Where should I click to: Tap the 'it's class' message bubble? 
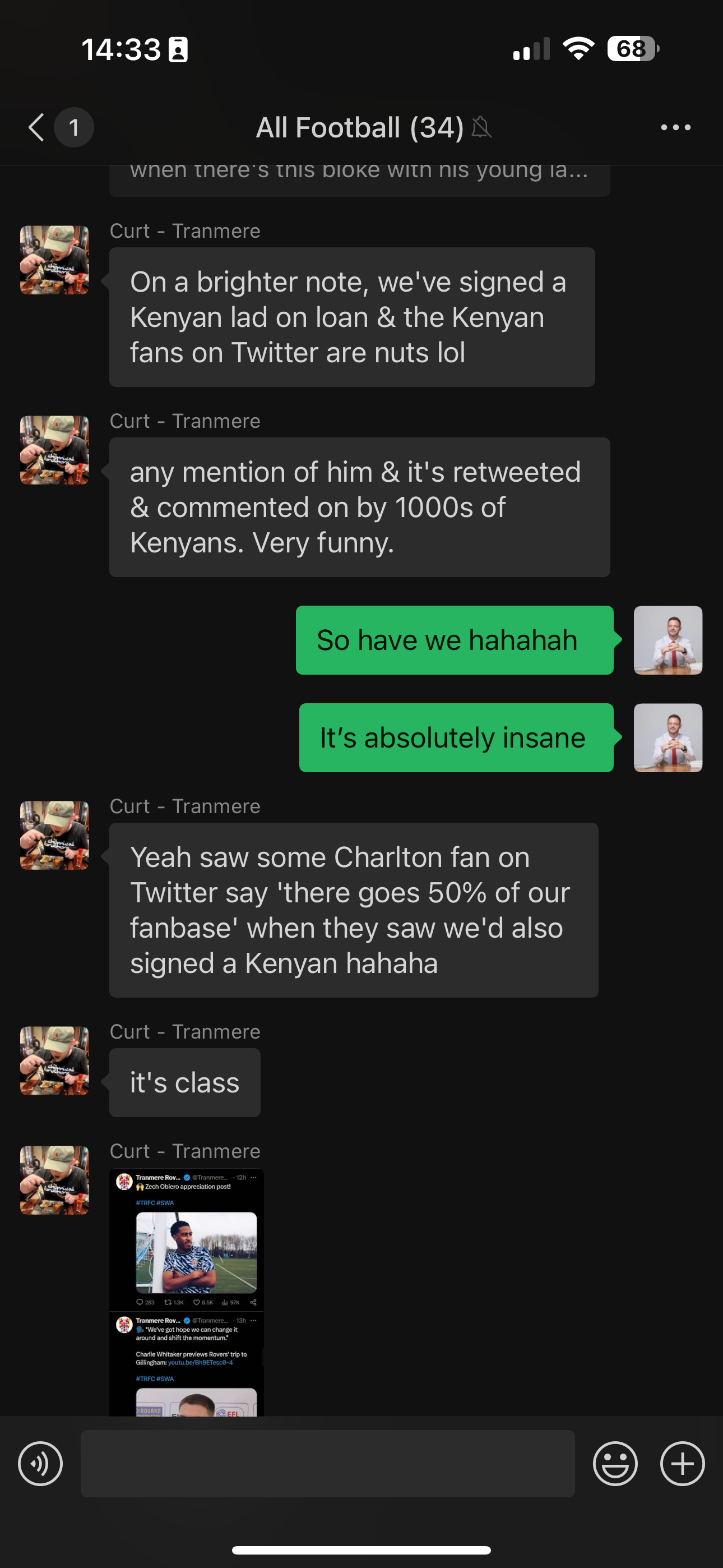point(185,1082)
